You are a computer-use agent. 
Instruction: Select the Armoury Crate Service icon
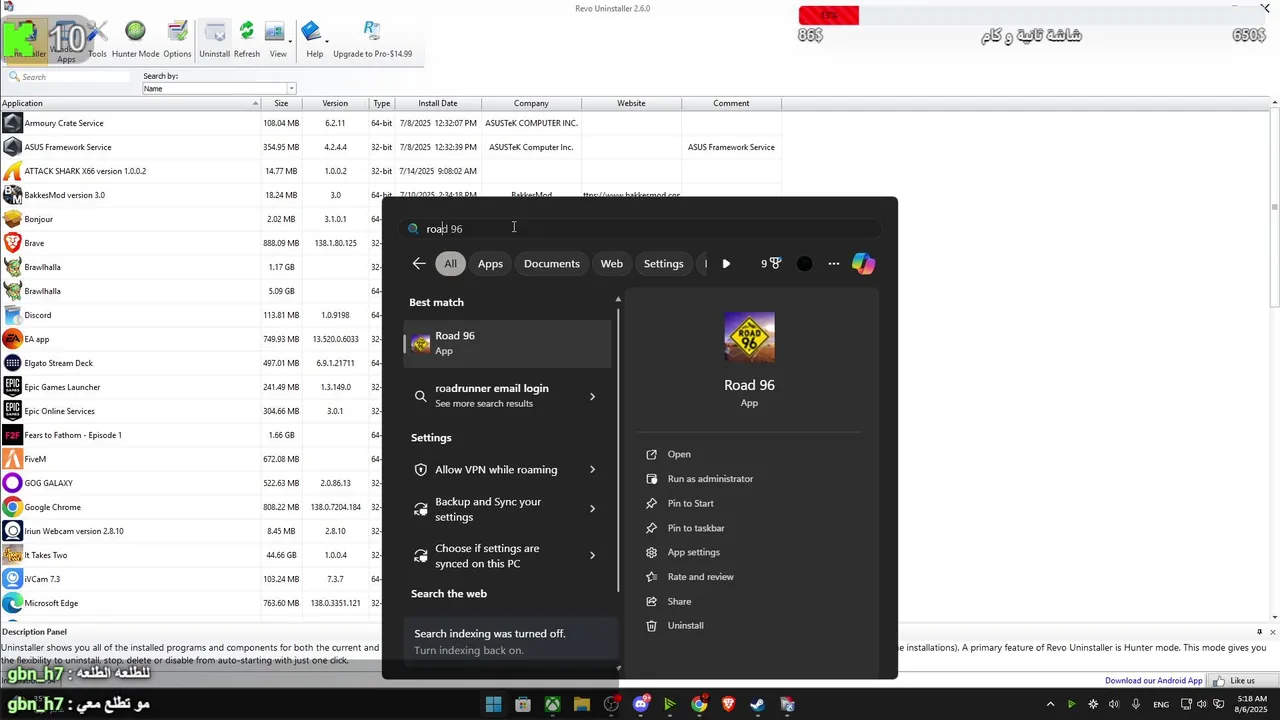pyautogui.click(x=12, y=123)
